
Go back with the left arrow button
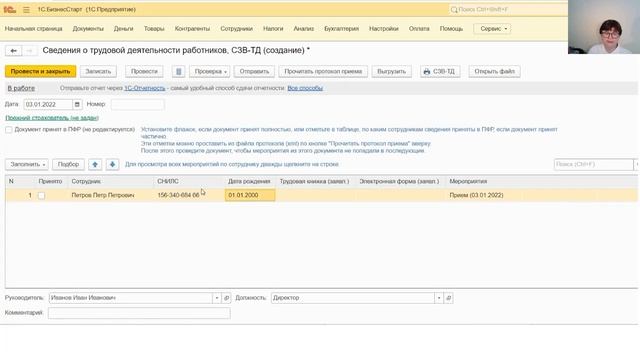pos(13,51)
